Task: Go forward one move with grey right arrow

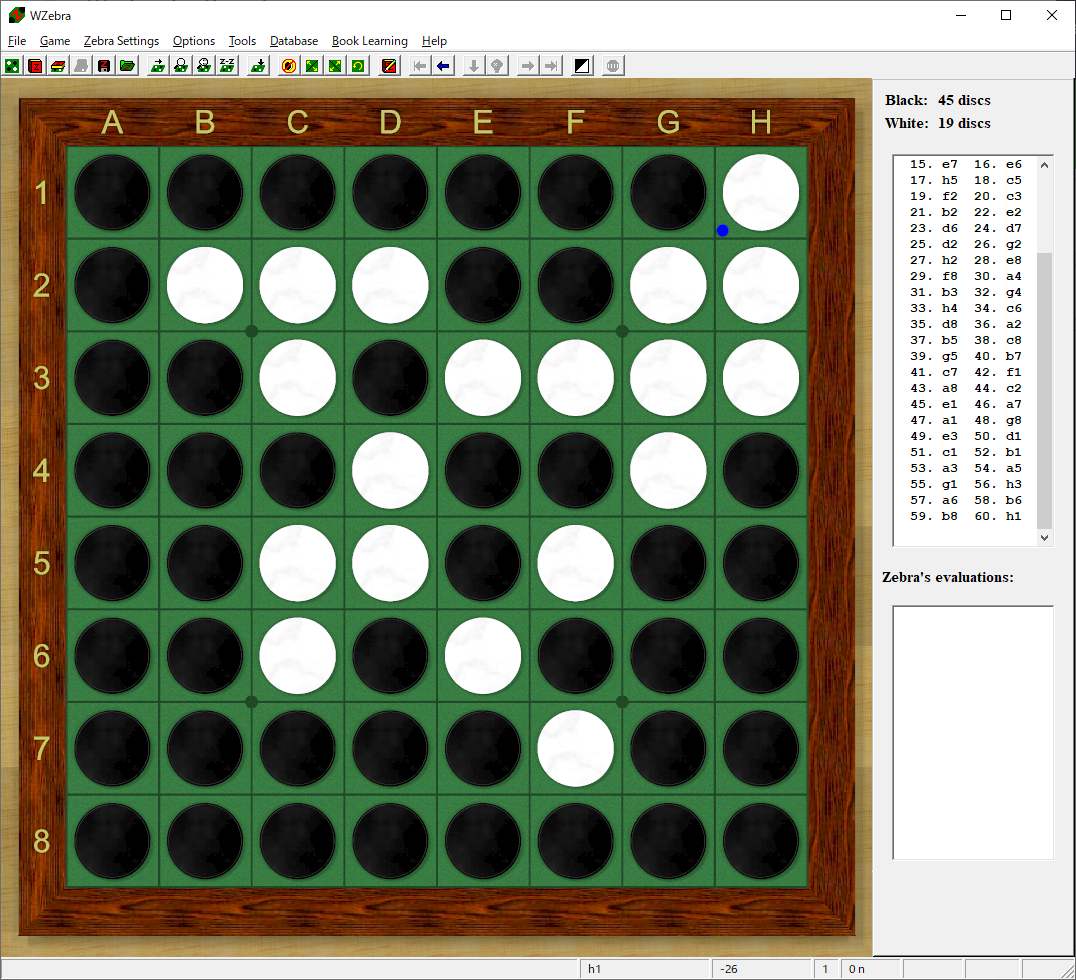Action: [528, 66]
